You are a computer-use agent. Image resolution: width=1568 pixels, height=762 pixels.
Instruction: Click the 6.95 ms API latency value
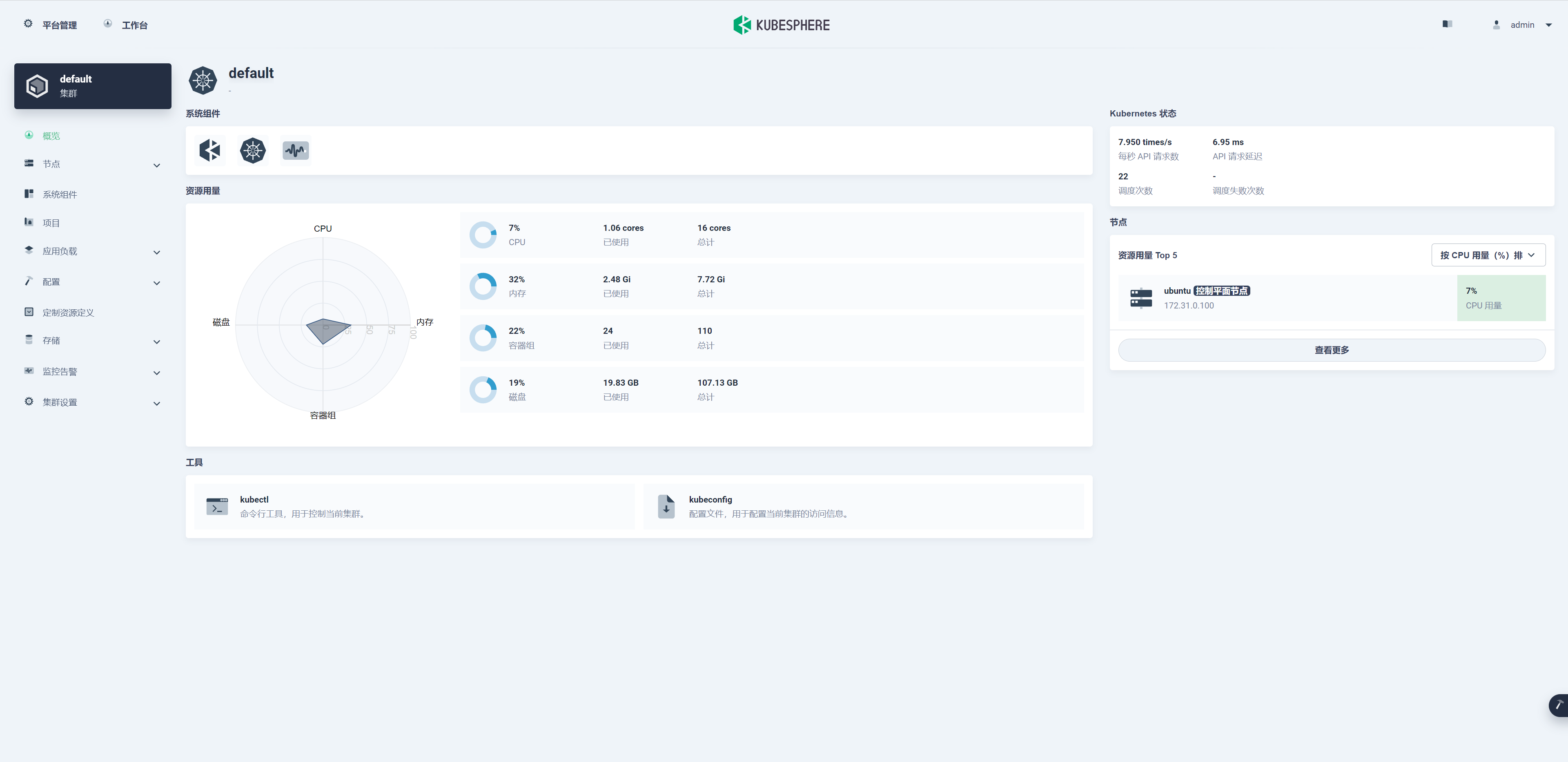click(x=1228, y=142)
